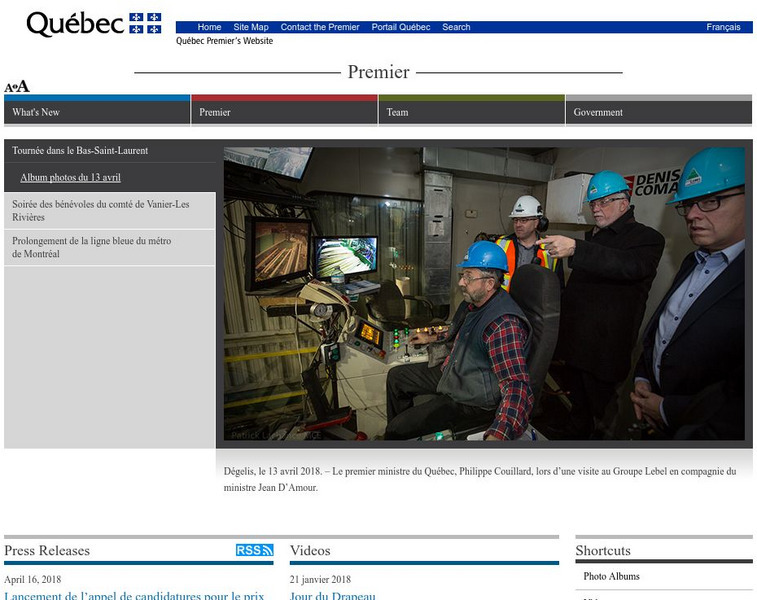Viewport: 757px width, 600px height.
Task: Click the April 16, 2018 date
Action: [x=32, y=579]
